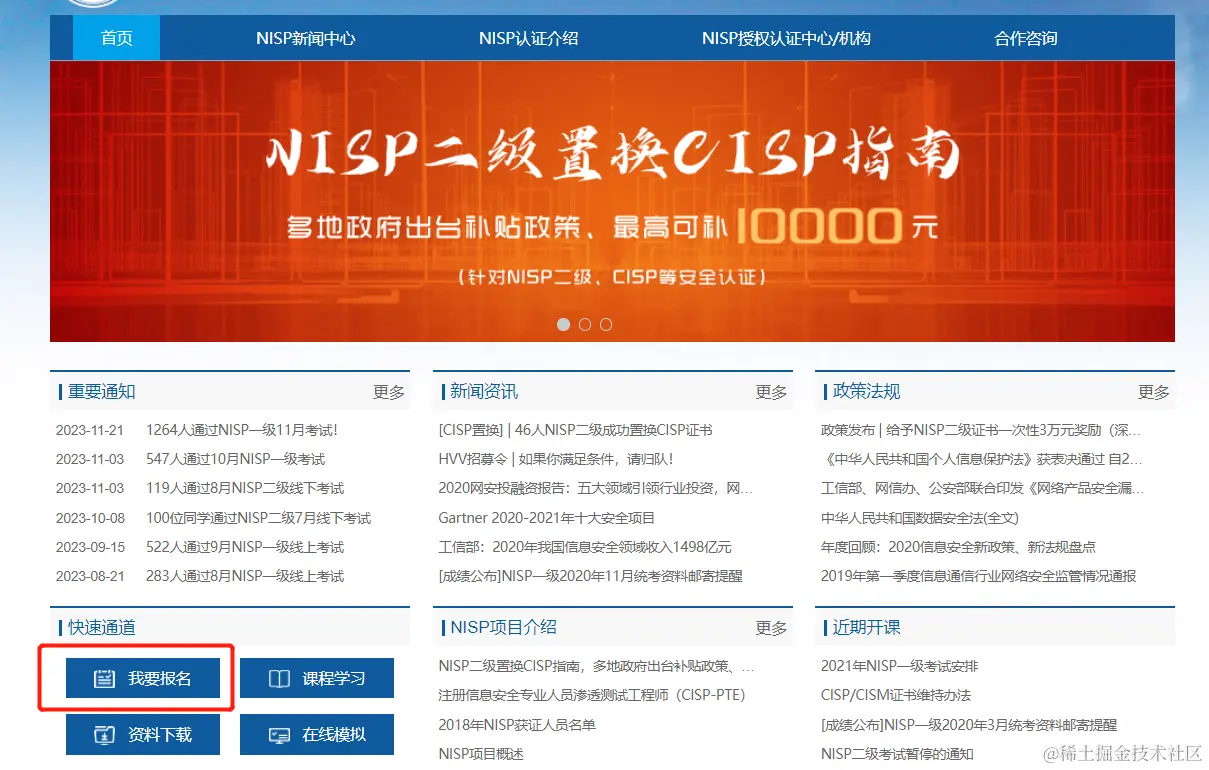
Task: Open NISP二级考试暂停的通知 link
Action: 897,753
